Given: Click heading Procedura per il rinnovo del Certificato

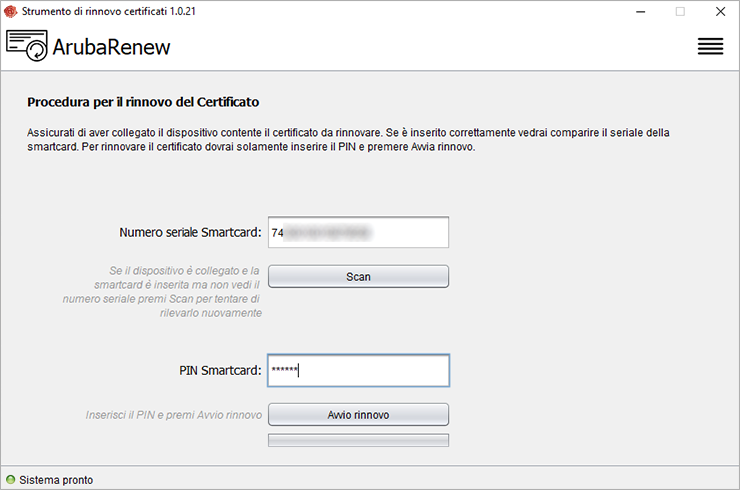Looking at the screenshot, I should coord(143,102).
